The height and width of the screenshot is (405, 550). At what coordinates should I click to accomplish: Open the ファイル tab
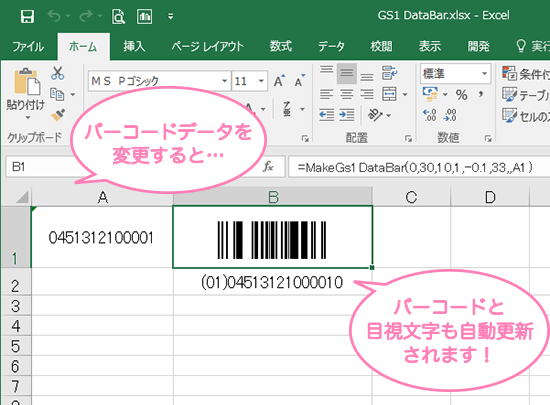coord(28,46)
